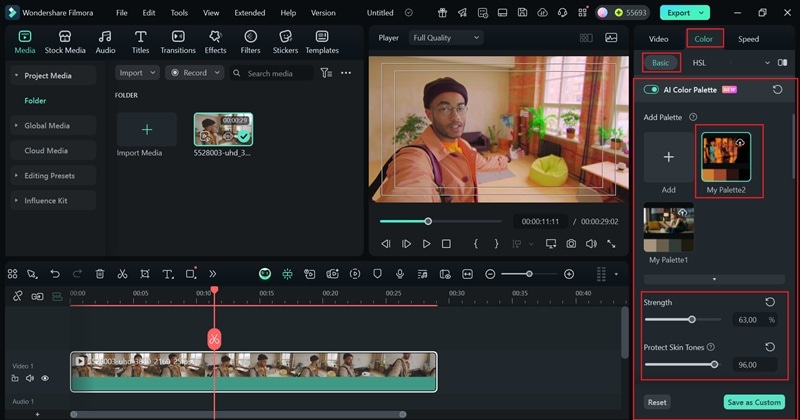Click the Import Media plus tile

[x=147, y=130]
